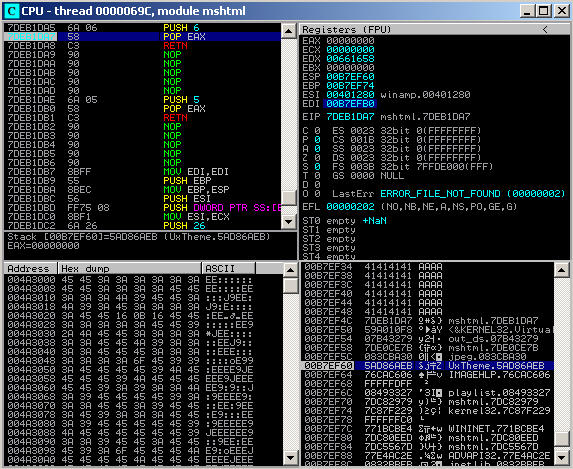Select the RETN instruction at 7DEB1DA8
The height and width of the screenshot is (469, 573).
[x=143, y=46]
